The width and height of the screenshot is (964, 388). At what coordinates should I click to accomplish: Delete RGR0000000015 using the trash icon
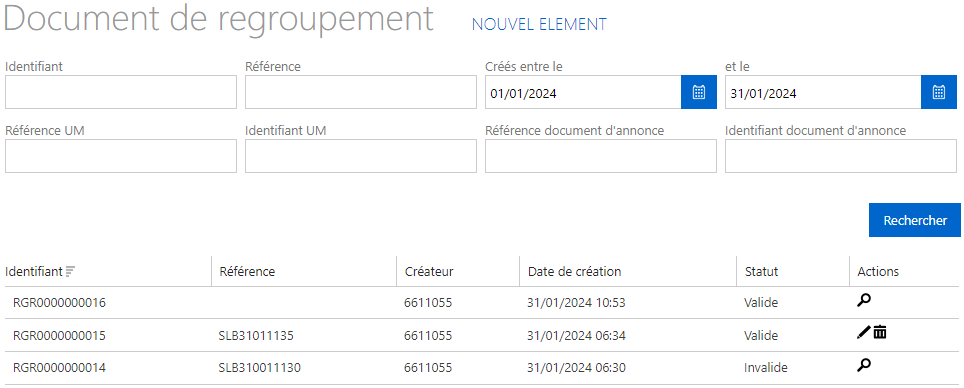click(x=880, y=333)
